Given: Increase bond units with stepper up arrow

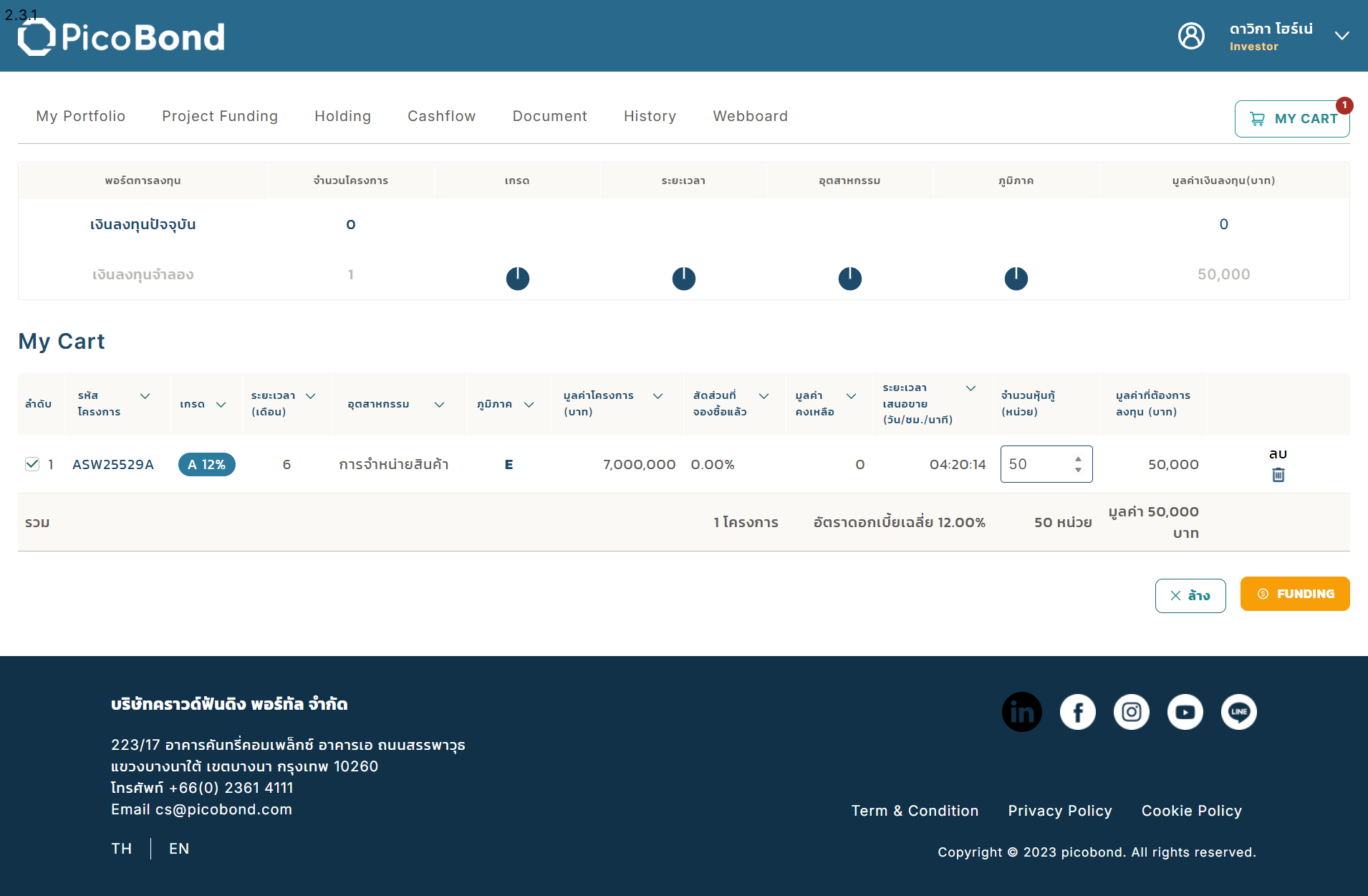Looking at the screenshot, I should click(1078, 458).
